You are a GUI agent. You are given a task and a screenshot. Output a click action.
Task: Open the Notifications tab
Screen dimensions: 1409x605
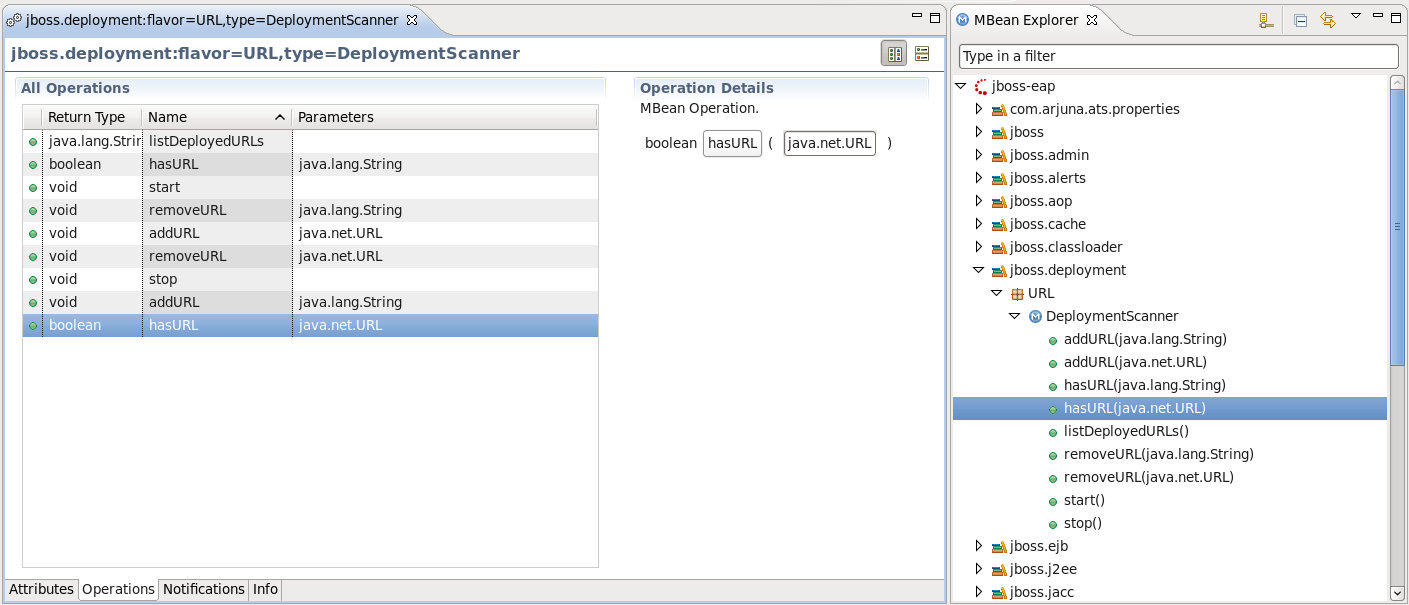(x=203, y=590)
